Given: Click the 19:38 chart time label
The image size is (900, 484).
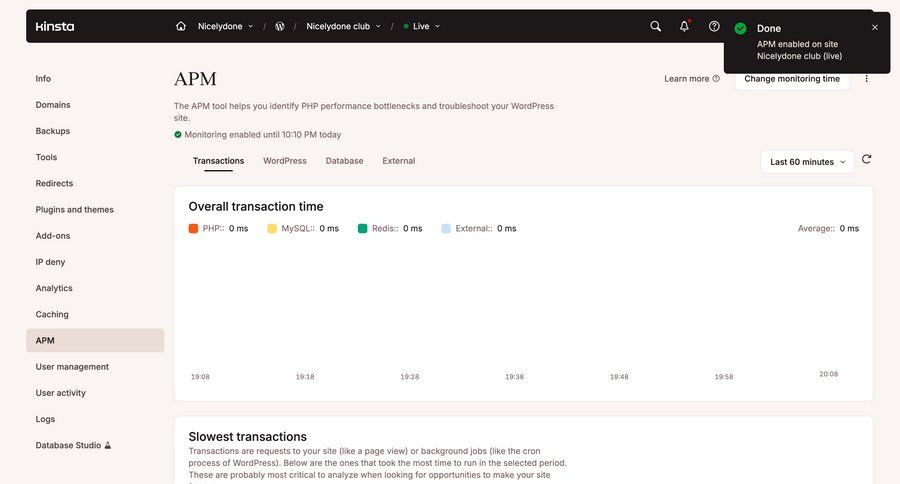Looking at the screenshot, I should (x=514, y=377).
